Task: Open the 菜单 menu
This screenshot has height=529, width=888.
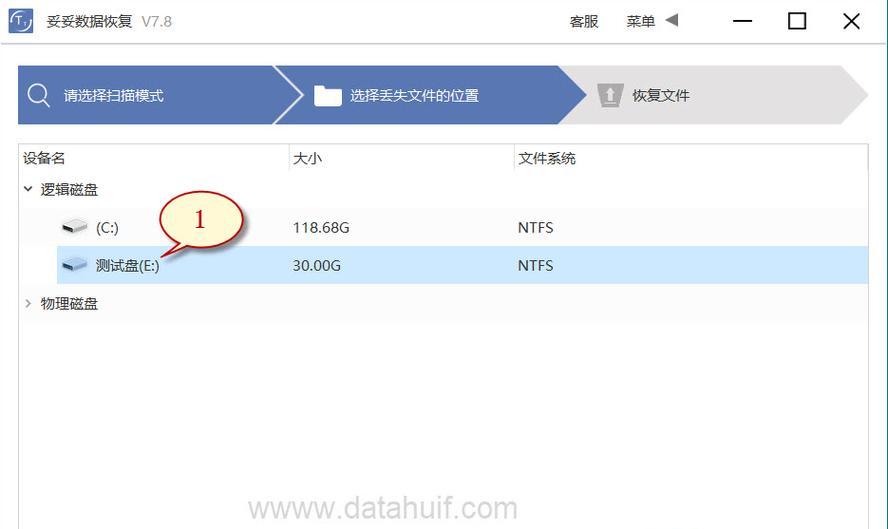Action: pyautogui.click(x=641, y=22)
